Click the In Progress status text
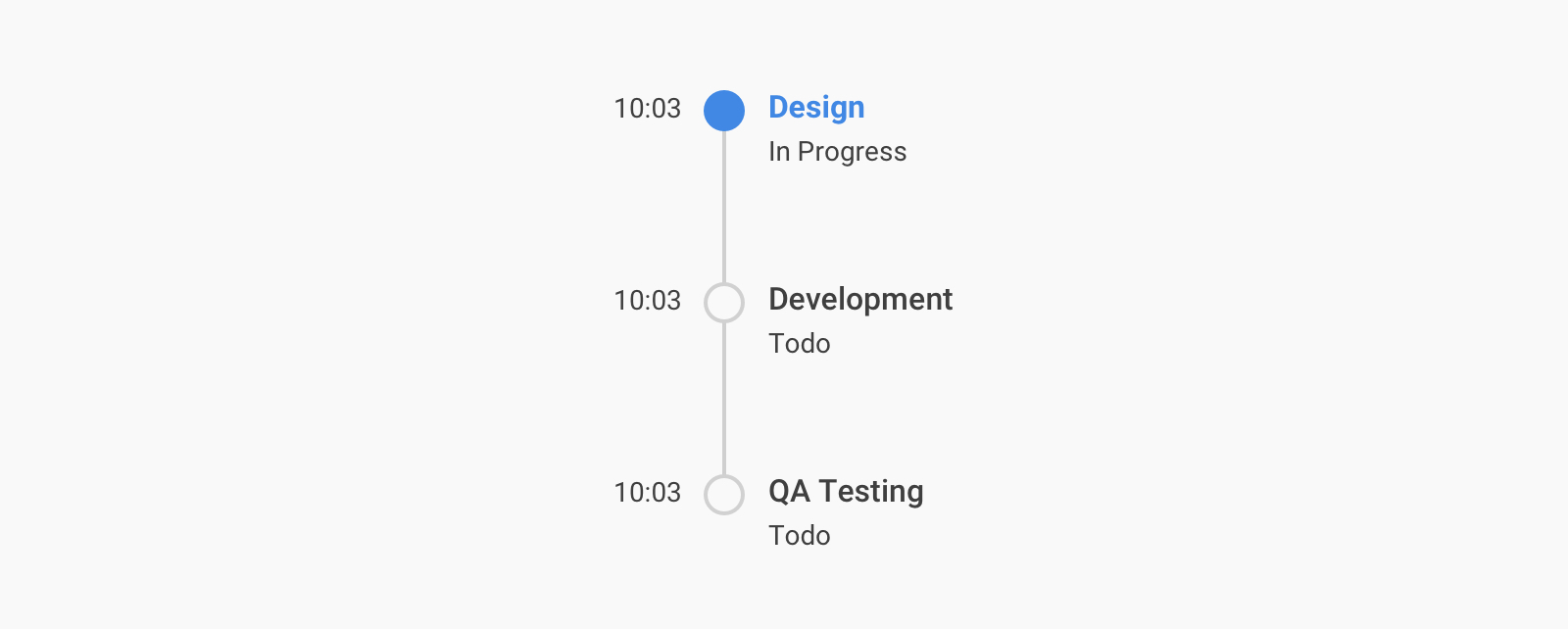1568x629 pixels. tap(837, 152)
